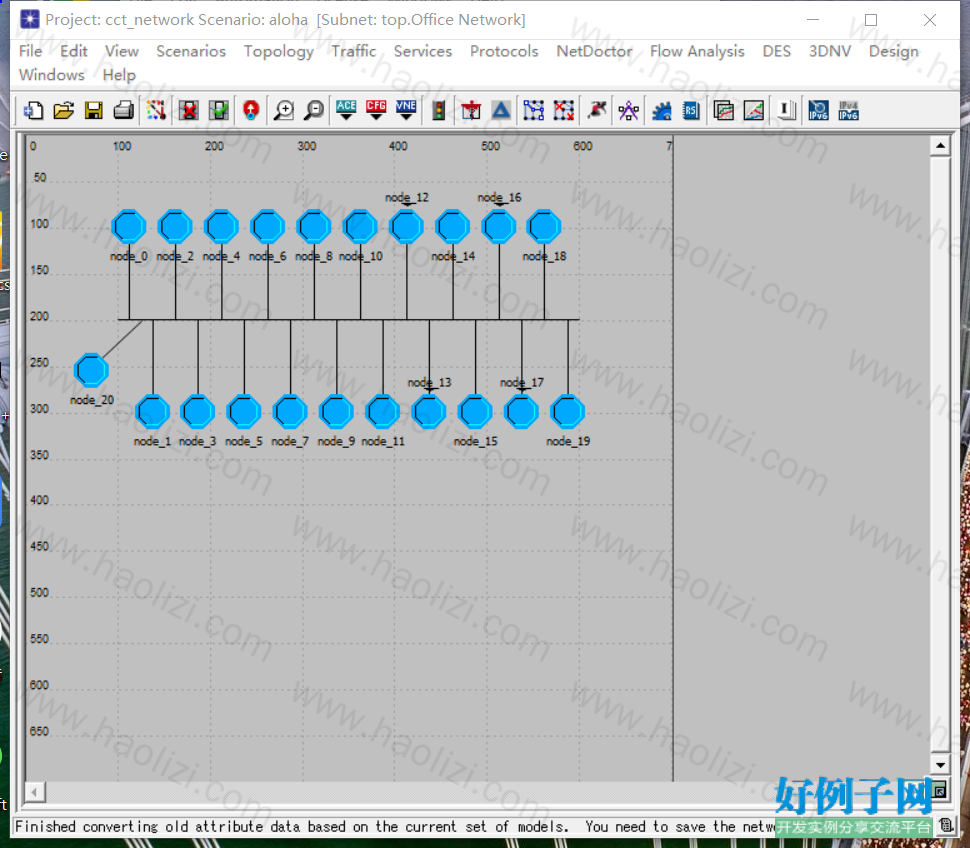Screen dimensions: 970x848
Task: Click the horizontal scrollbar left arrow
Action: [35, 792]
